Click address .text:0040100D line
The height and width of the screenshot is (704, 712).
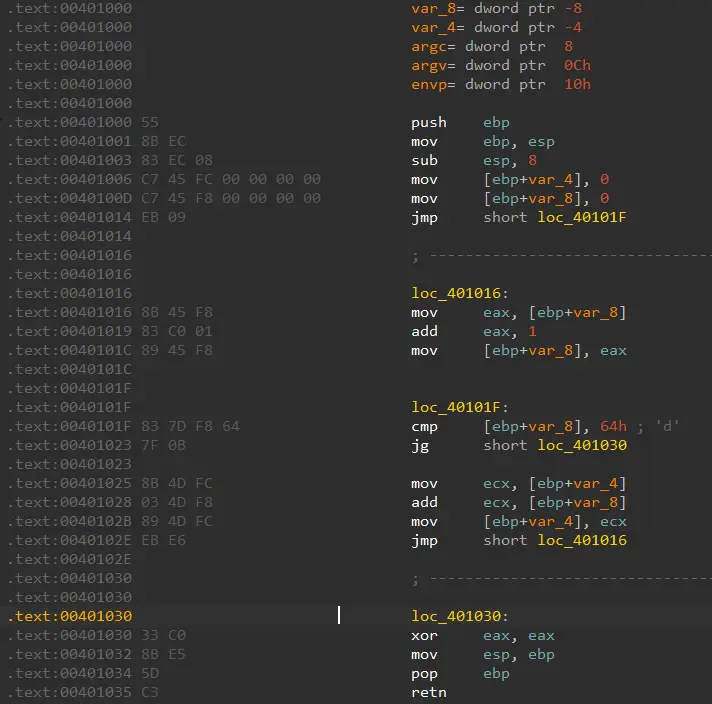click(x=164, y=198)
